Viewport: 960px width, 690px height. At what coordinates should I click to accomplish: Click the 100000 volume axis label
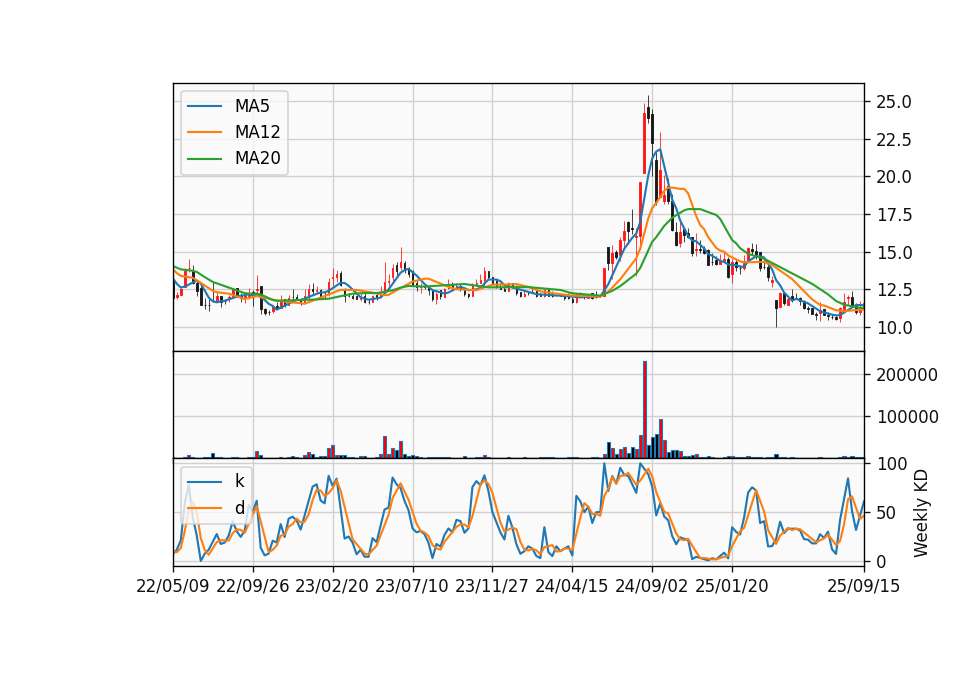(907, 417)
